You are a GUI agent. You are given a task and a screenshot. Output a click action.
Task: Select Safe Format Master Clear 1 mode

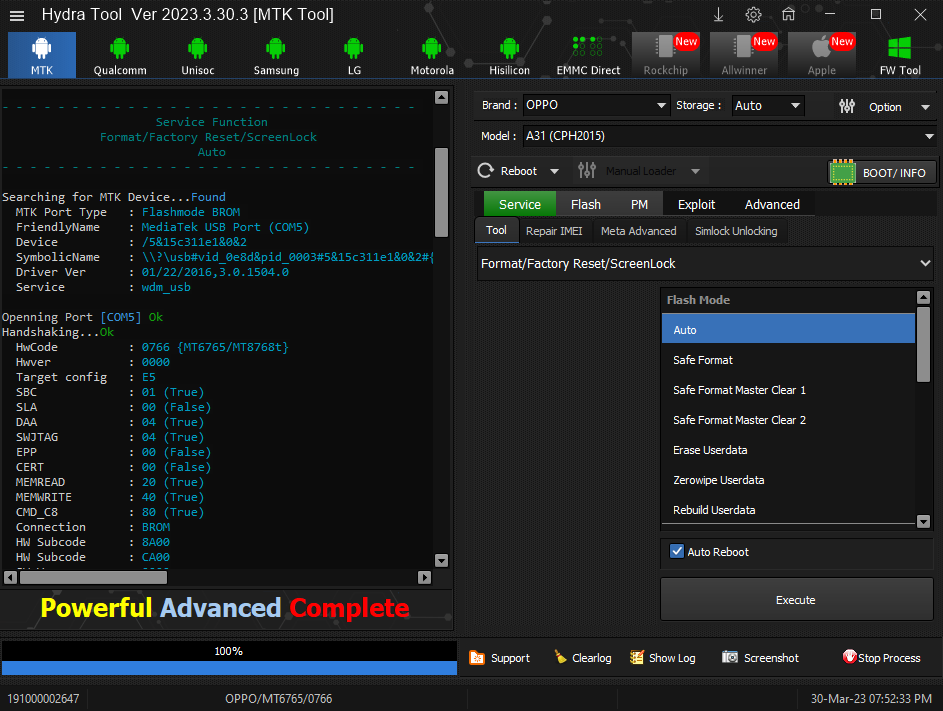coord(739,390)
